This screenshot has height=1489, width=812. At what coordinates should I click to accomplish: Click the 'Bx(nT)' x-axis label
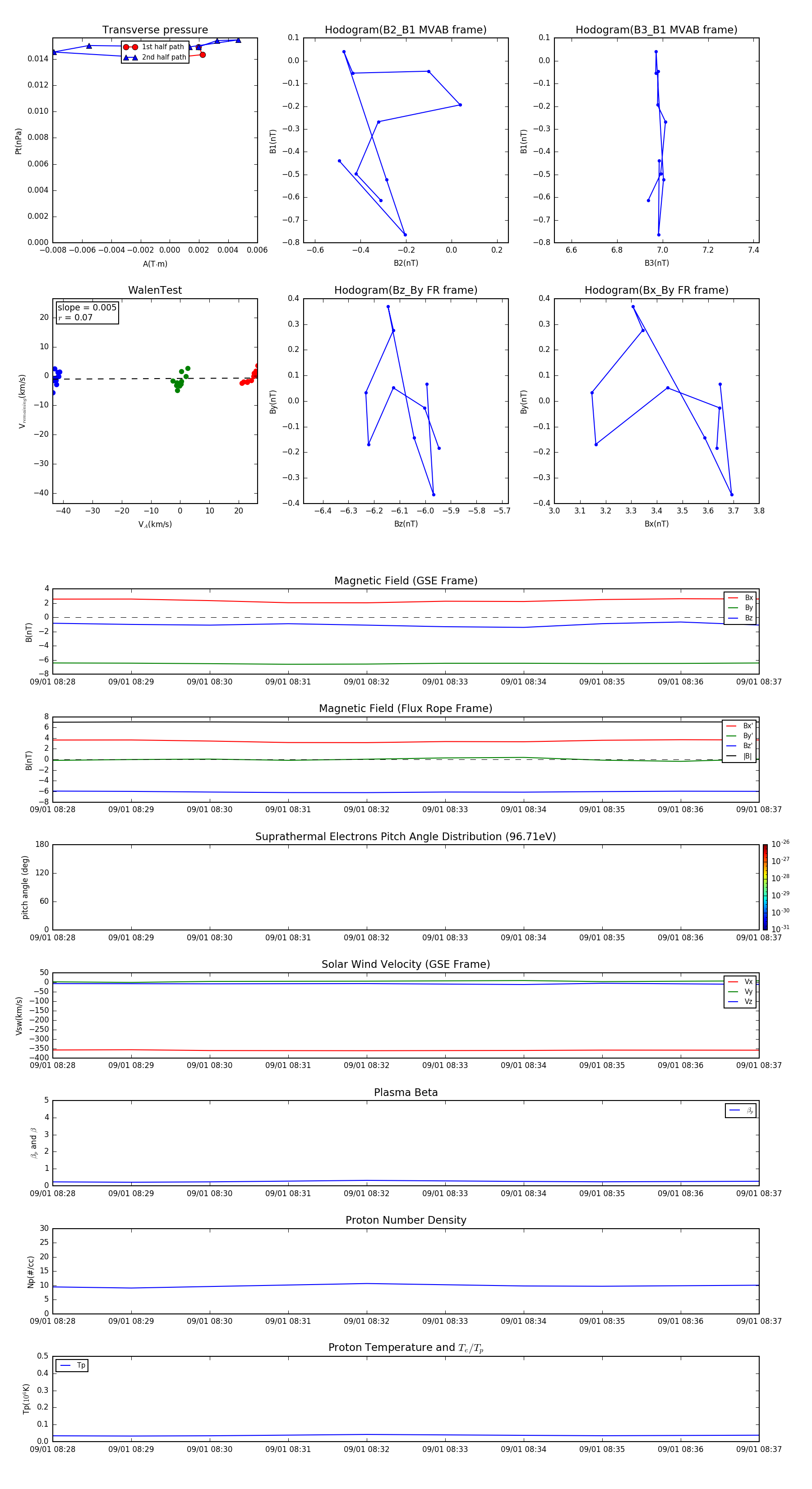(656, 524)
